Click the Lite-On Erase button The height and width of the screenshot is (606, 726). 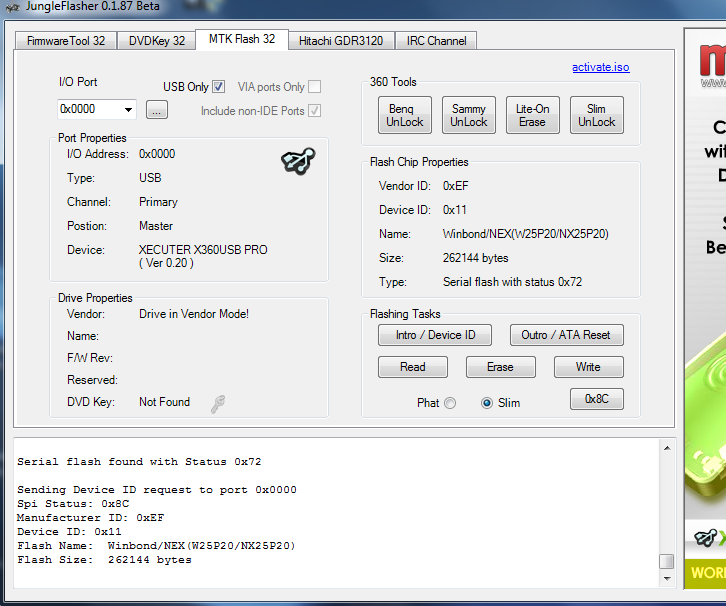[x=532, y=115]
